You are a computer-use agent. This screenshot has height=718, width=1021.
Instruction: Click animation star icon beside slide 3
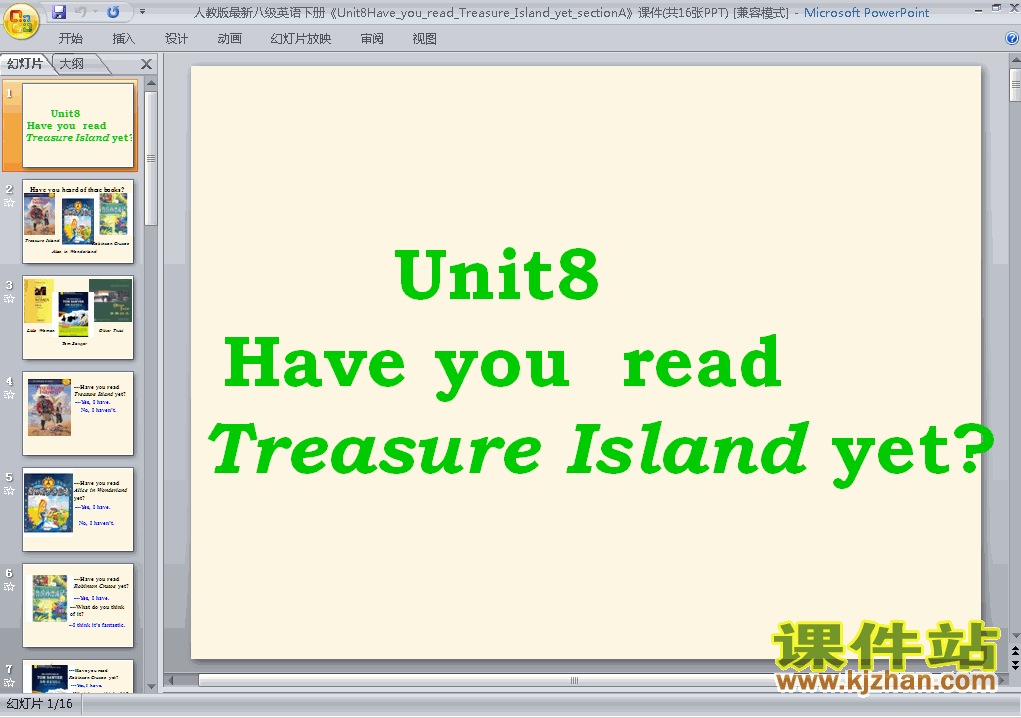pos(9,299)
